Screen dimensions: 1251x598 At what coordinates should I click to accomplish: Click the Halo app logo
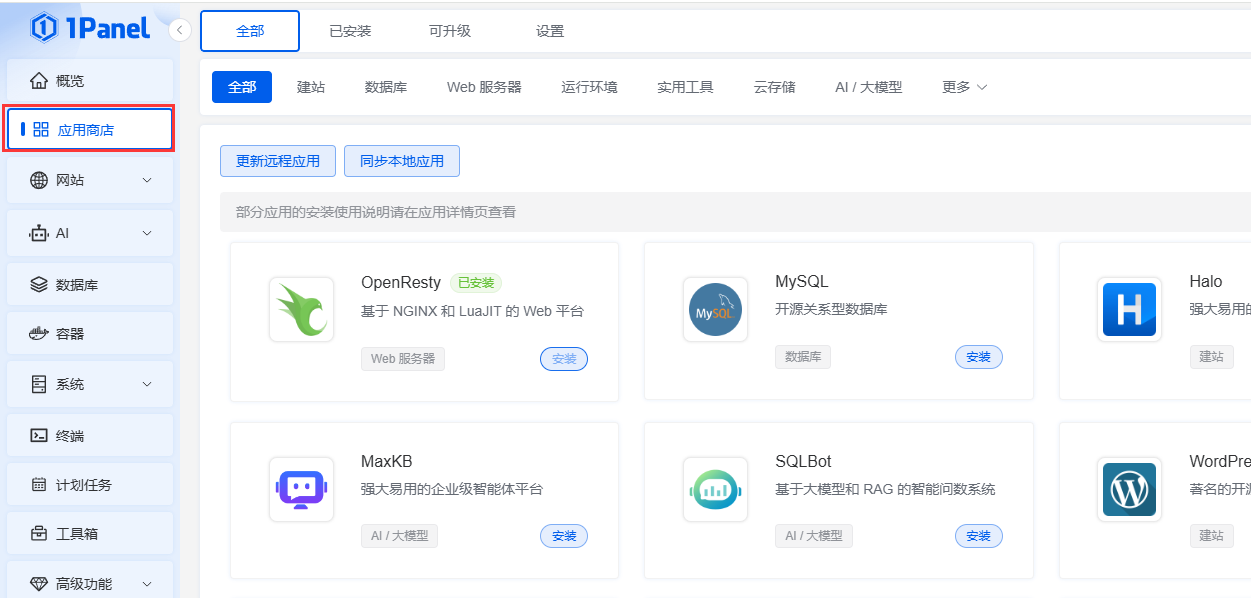1129,309
